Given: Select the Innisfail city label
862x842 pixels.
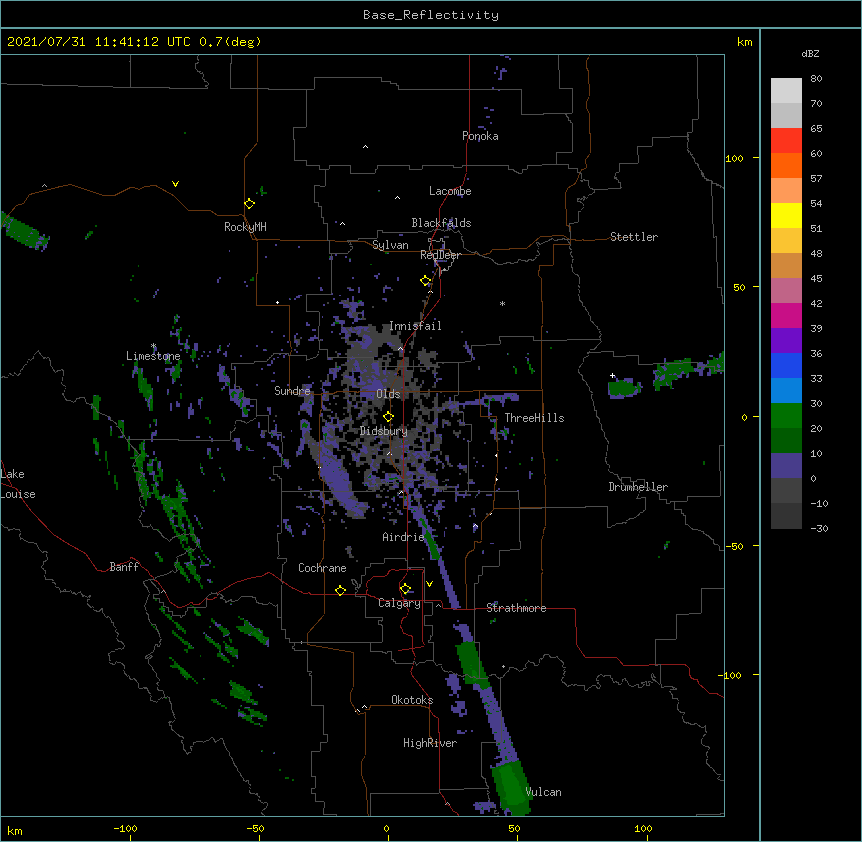Looking at the screenshot, I should 415,326.
